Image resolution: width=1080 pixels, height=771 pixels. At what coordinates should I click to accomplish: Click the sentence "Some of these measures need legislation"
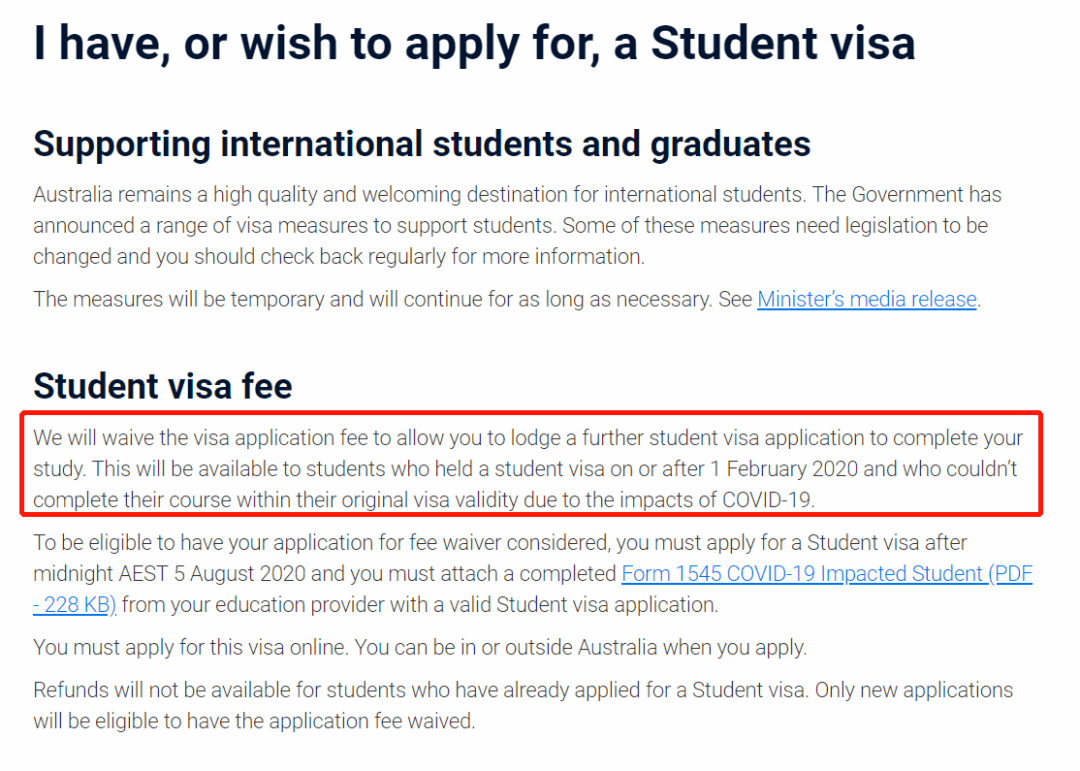pos(510,241)
